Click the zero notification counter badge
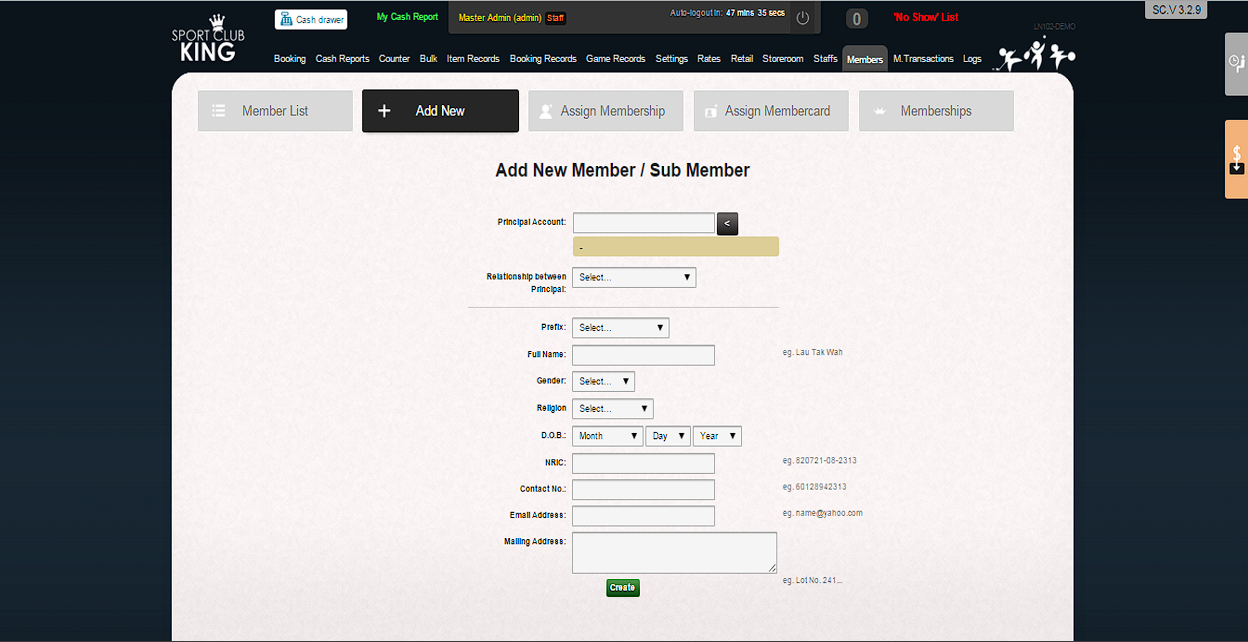This screenshot has height=642, width=1248. tap(857, 19)
